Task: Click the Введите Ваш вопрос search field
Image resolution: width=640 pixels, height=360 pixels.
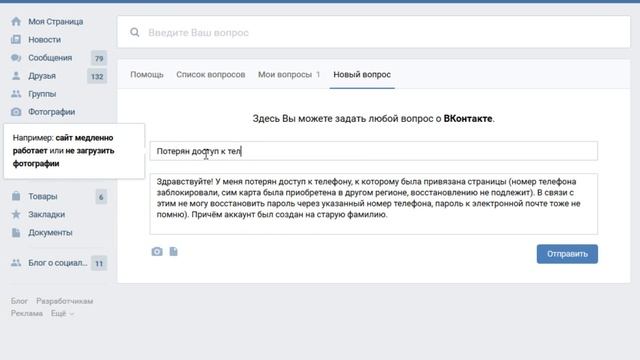Action: [374, 32]
